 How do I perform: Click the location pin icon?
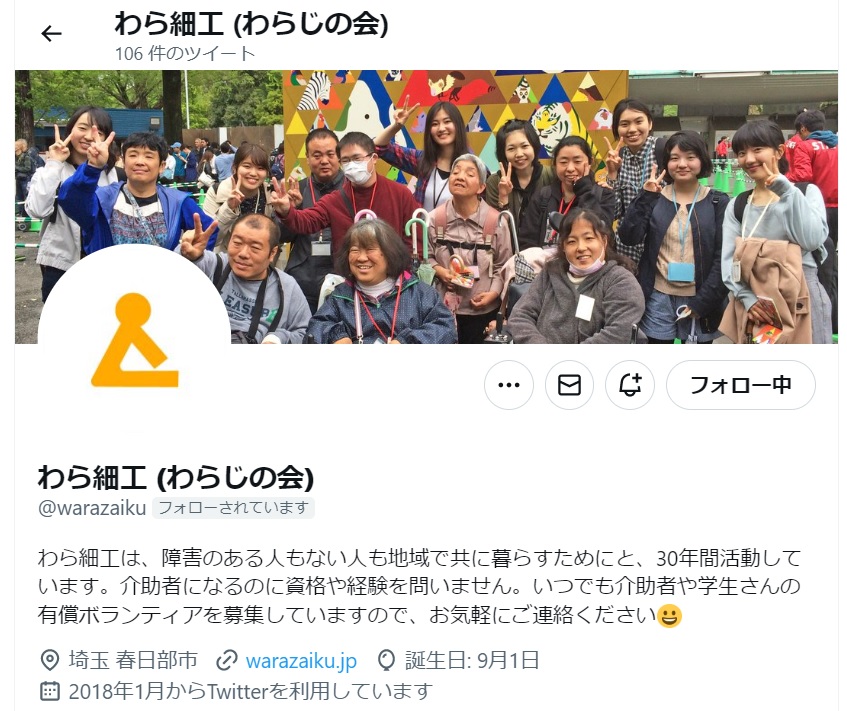pos(50,660)
